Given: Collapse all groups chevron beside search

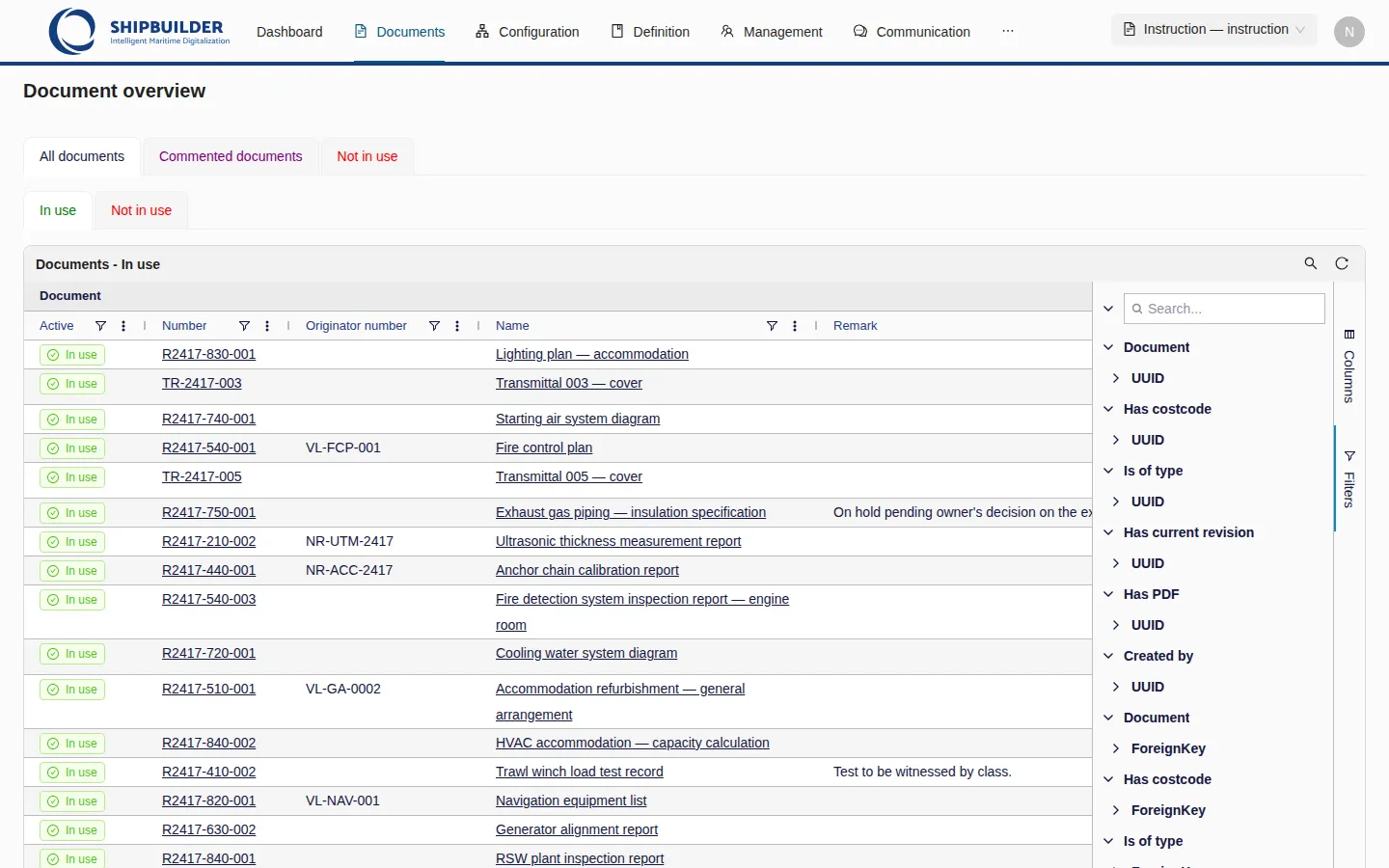Looking at the screenshot, I should coord(1108,309).
